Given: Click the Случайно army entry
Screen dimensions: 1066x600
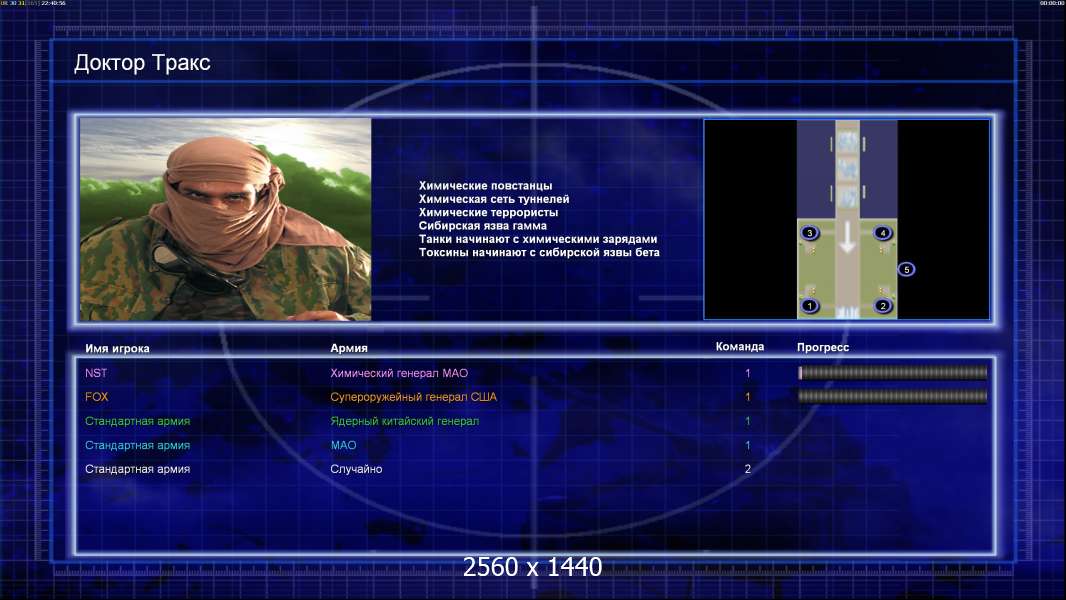Looking at the screenshot, I should tap(356, 469).
